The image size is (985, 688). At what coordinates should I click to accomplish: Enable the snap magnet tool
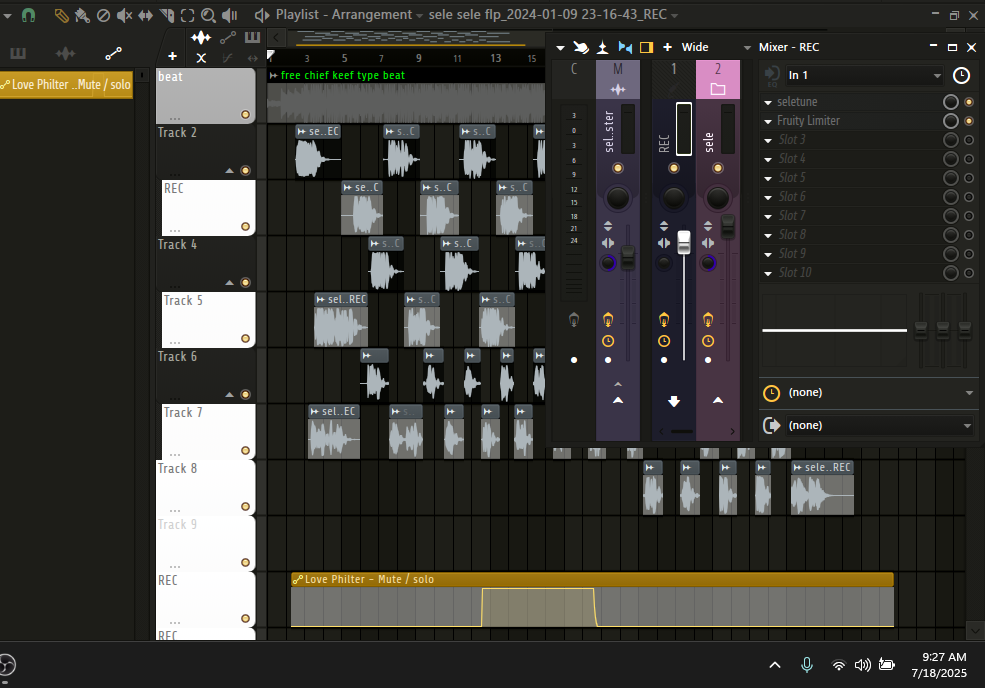[28, 15]
